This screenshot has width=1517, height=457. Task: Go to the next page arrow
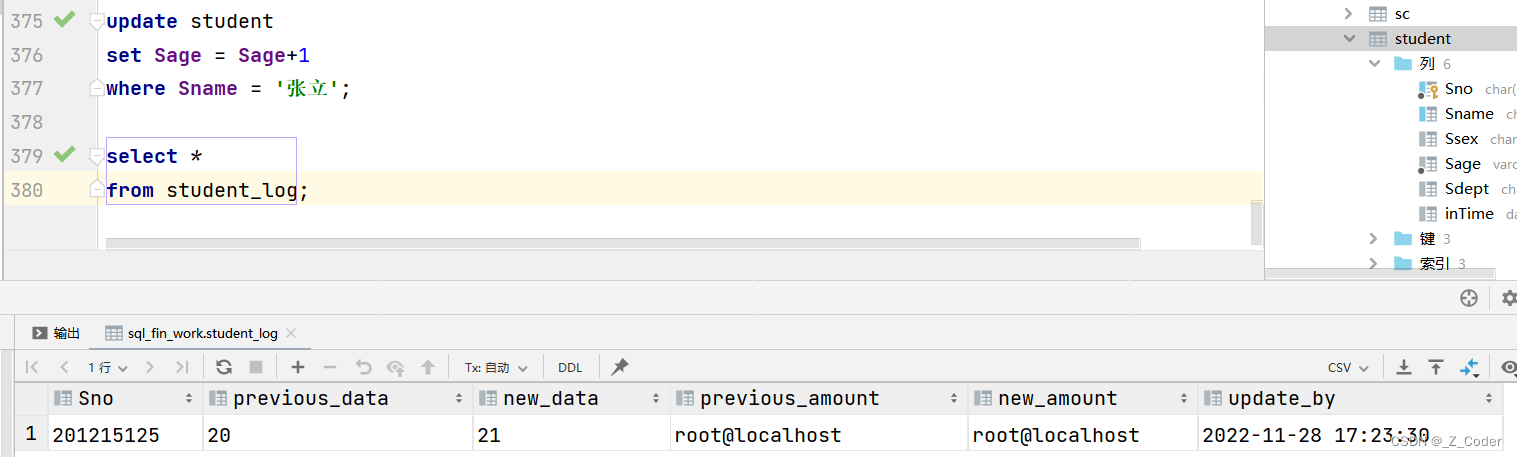click(151, 367)
